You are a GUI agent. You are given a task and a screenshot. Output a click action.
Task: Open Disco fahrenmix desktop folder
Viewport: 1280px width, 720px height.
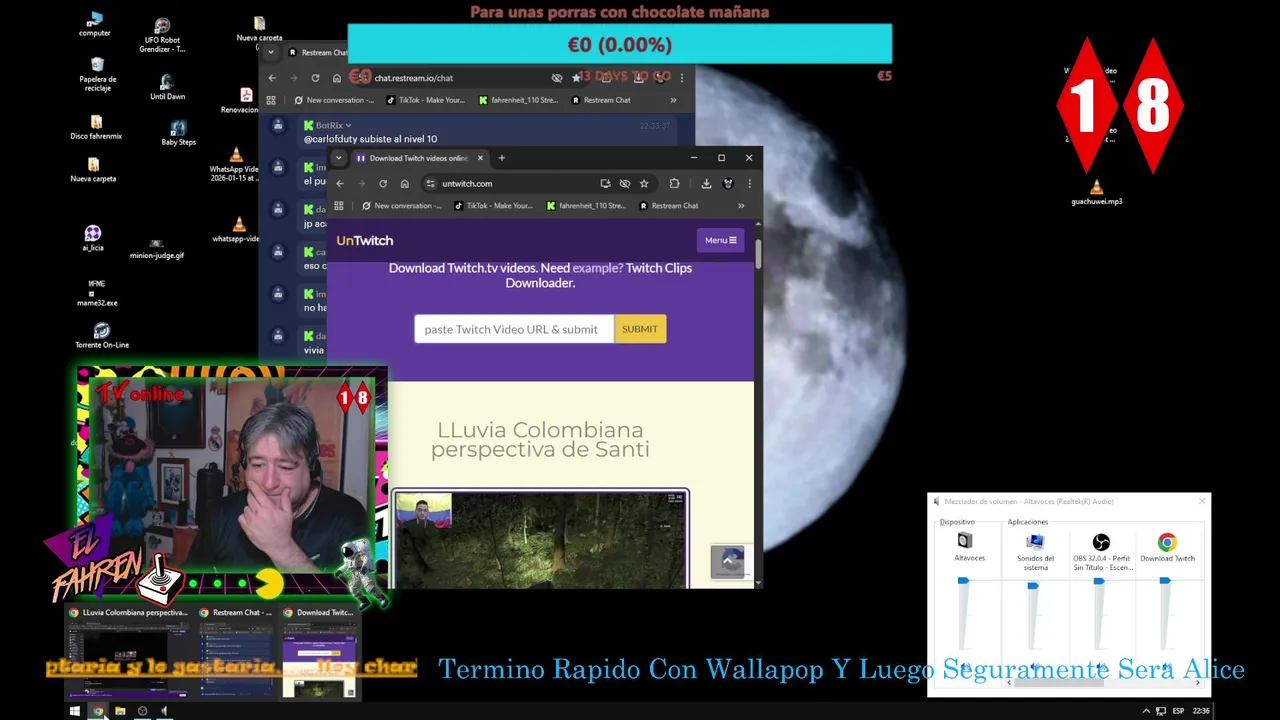96,127
